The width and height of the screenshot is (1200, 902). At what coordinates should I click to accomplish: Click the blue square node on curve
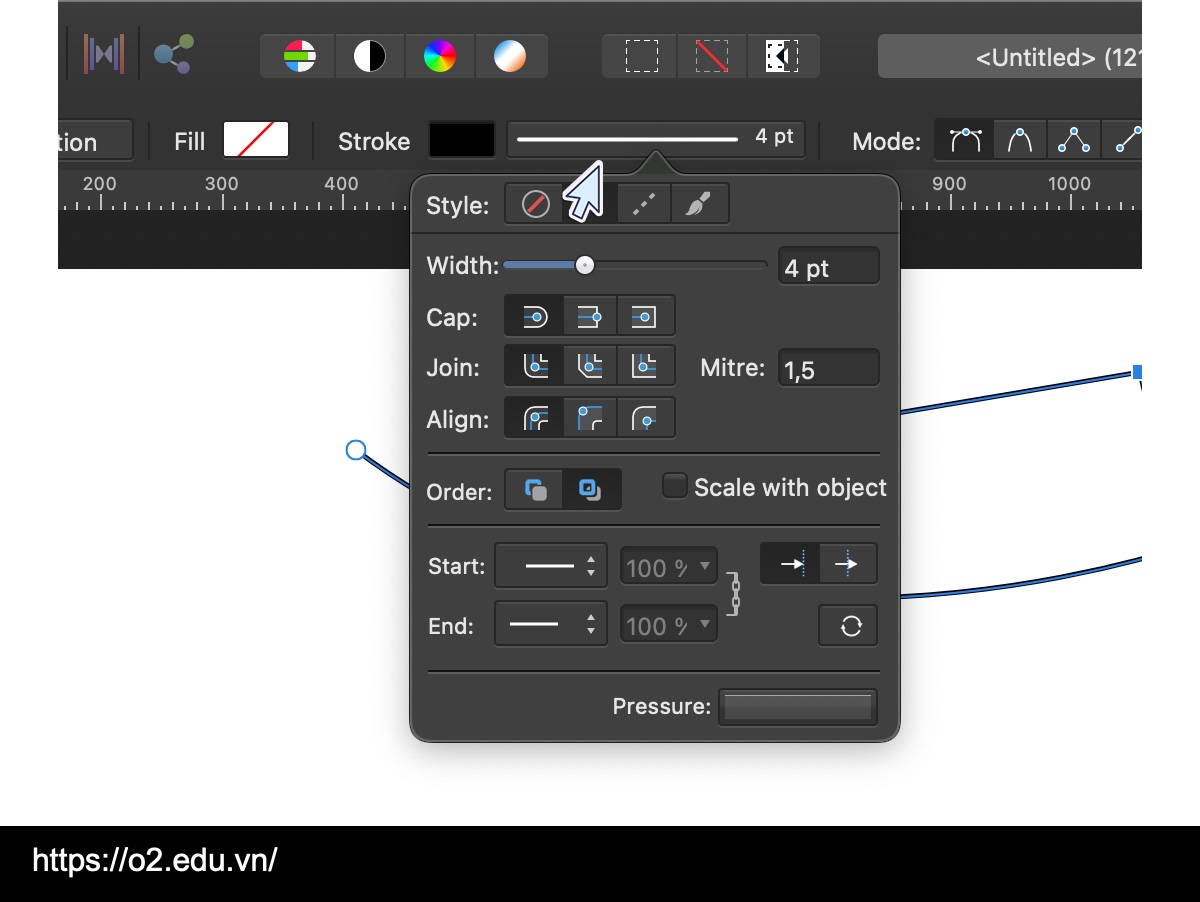1138,372
